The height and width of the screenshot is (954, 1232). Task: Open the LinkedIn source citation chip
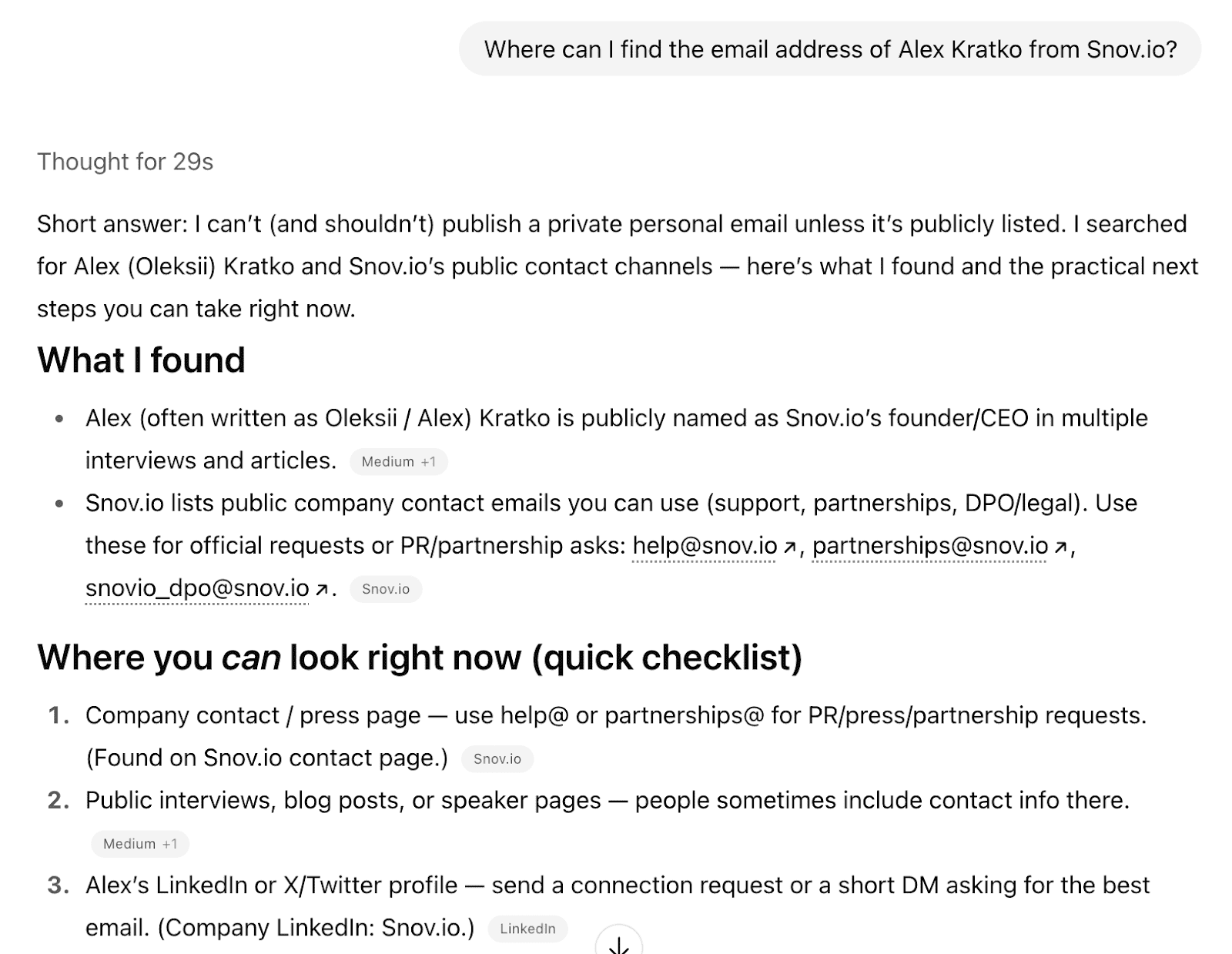527,929
